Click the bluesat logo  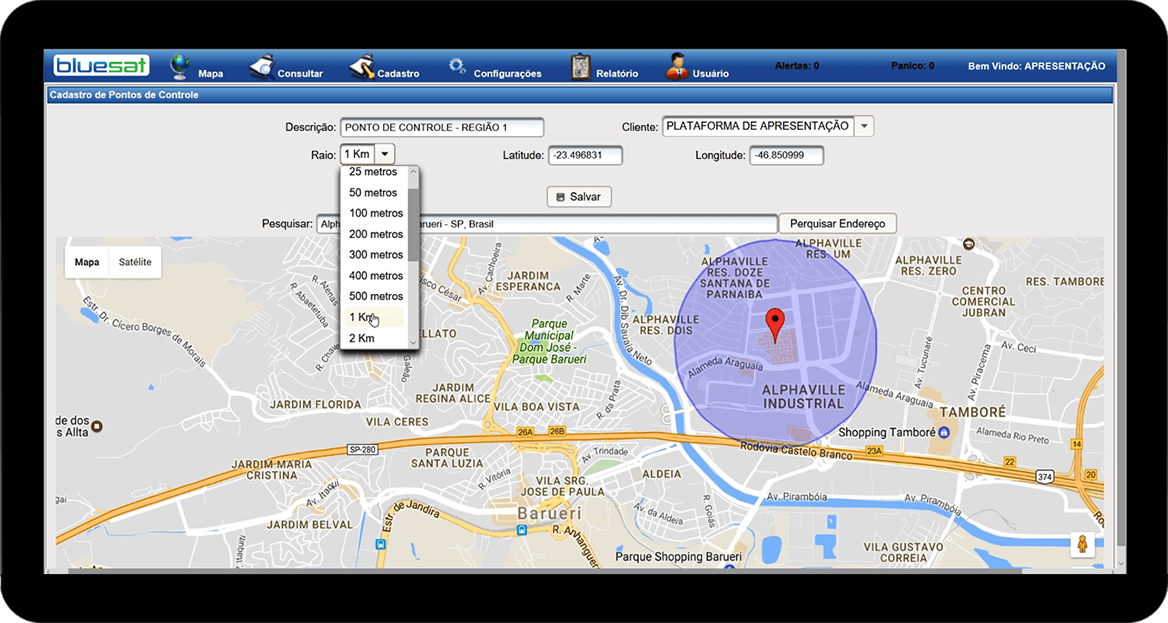pos(101,66)
